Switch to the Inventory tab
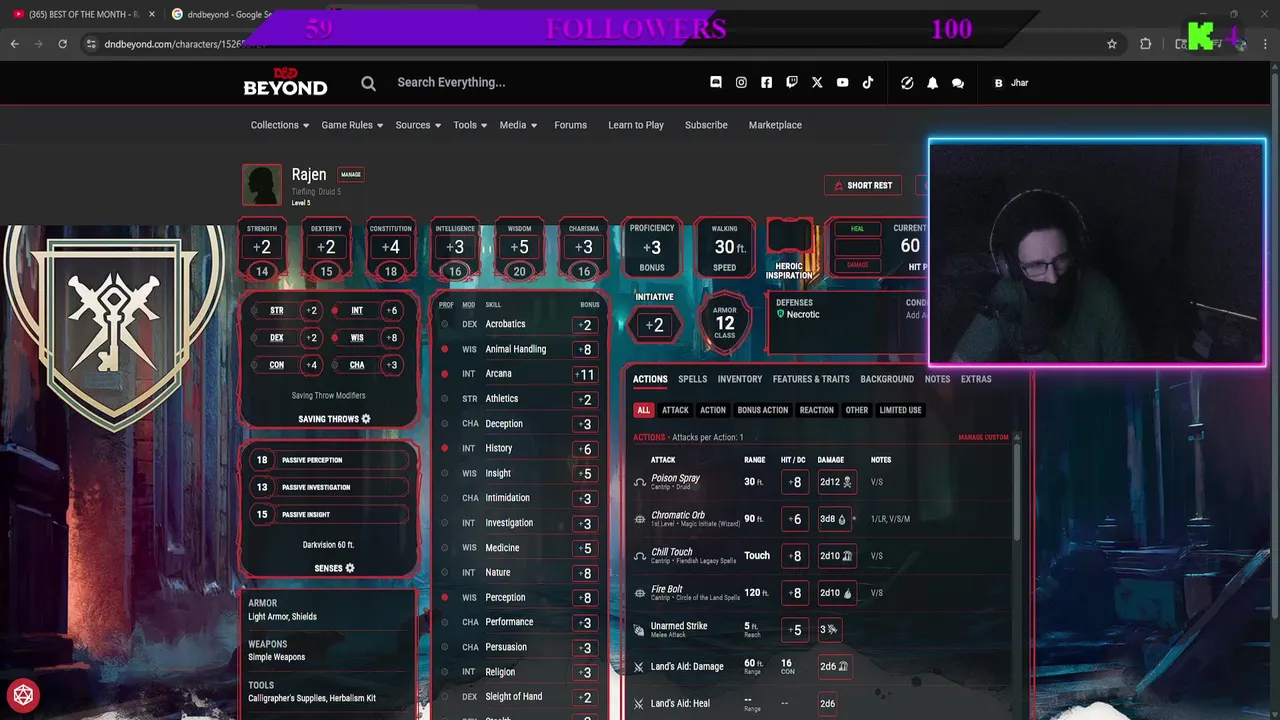The width and height of the screenshot is (1280, 720). [x=740, y=379]
